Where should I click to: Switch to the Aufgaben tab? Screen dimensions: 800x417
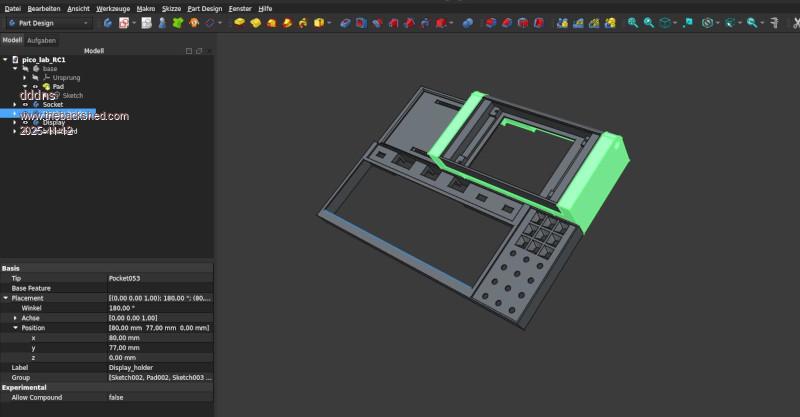click(x=41, y=40)
